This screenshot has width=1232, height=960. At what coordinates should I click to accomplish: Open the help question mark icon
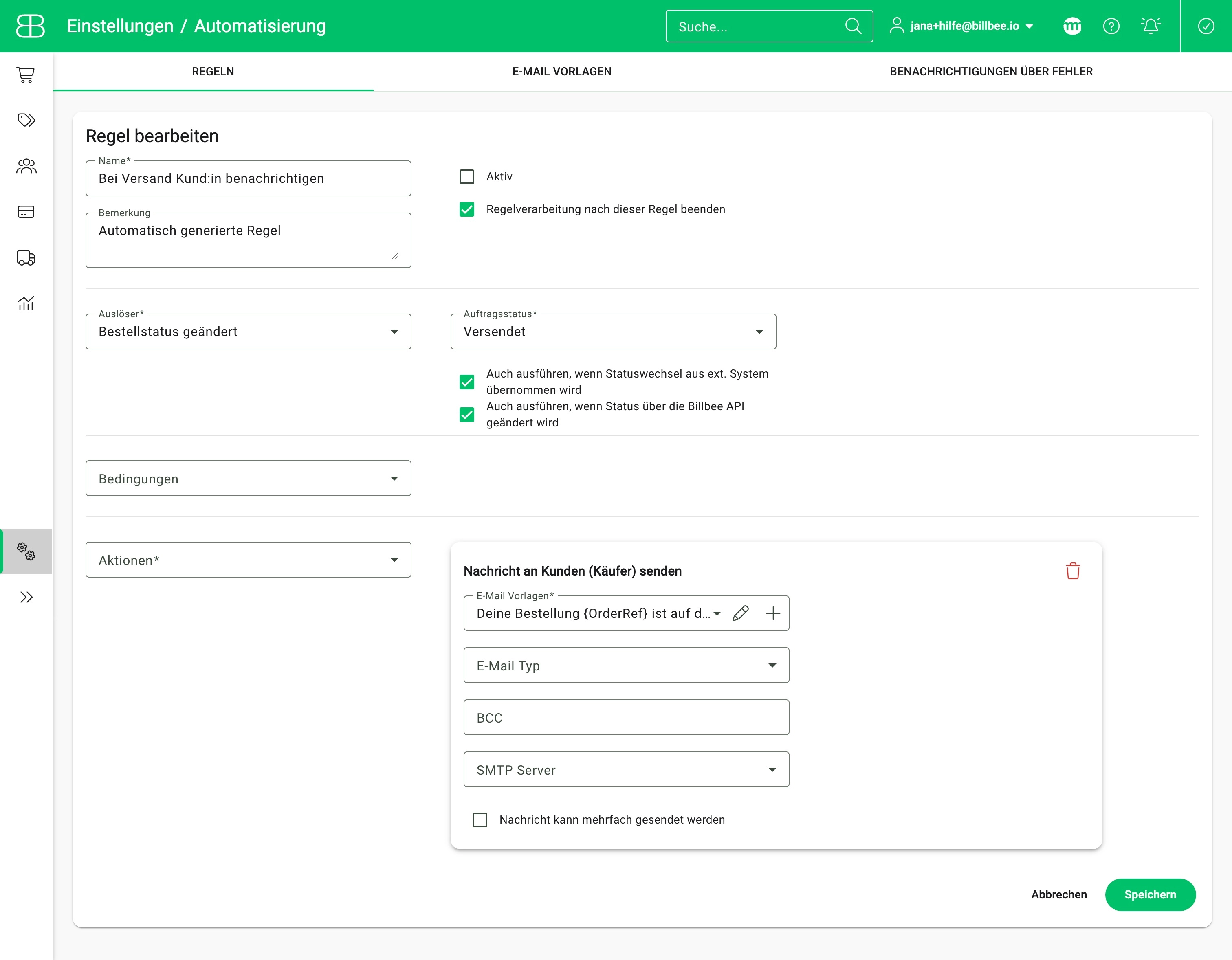[x=1111, y=26]
